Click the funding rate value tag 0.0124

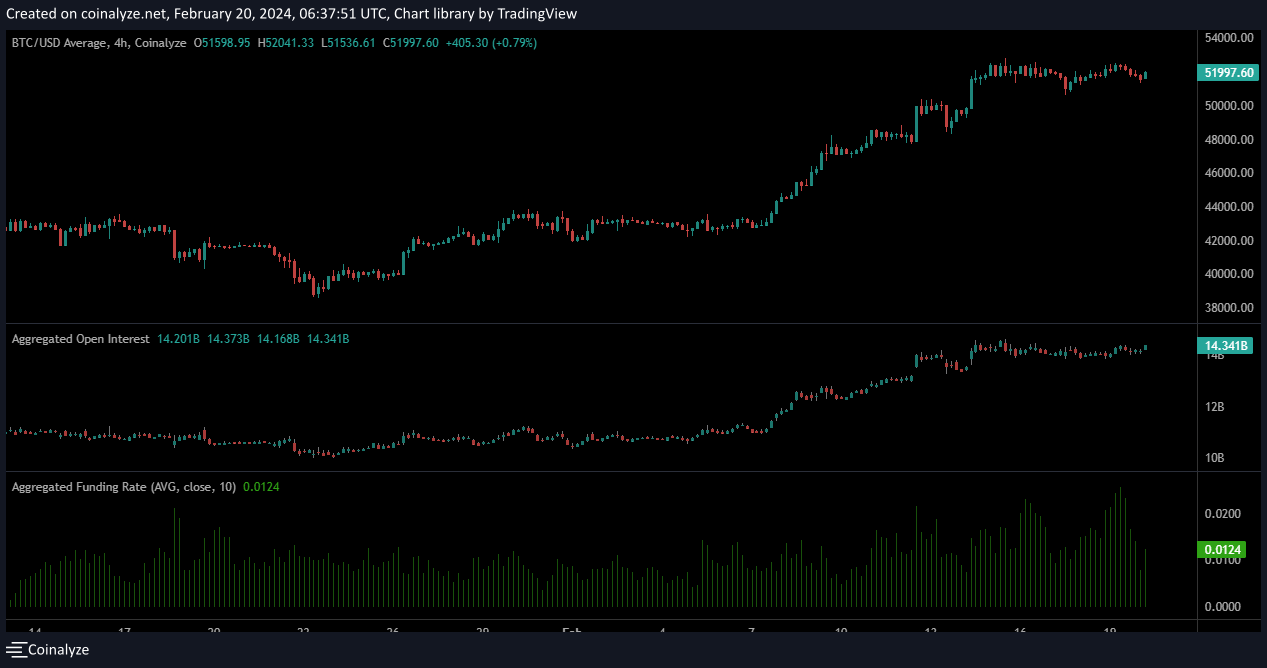[1221, 549]
